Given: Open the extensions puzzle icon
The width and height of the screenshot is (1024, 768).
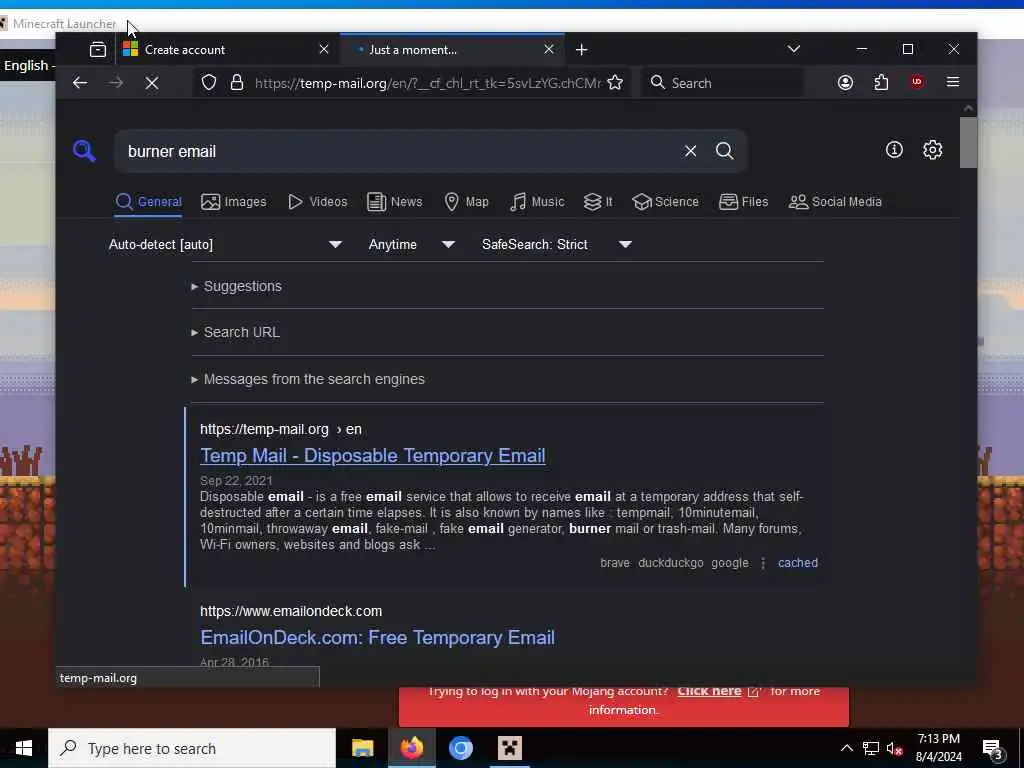Looking at the screenshot, I should [x=881, y=82].
